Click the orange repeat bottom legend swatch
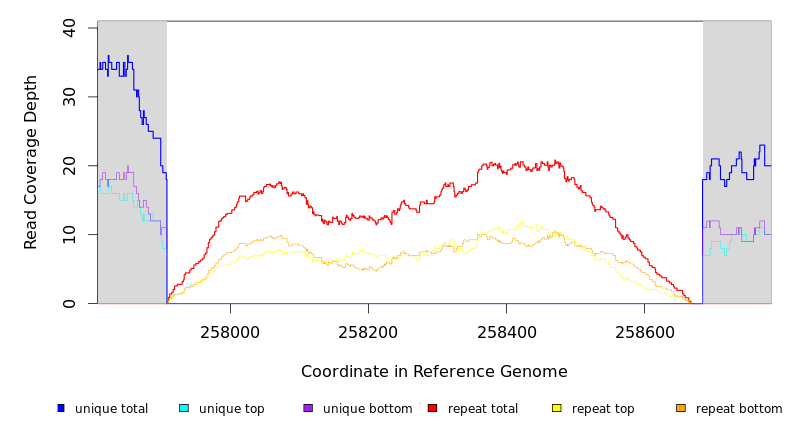The image size is (792, 432). click(x=681, y=408)
